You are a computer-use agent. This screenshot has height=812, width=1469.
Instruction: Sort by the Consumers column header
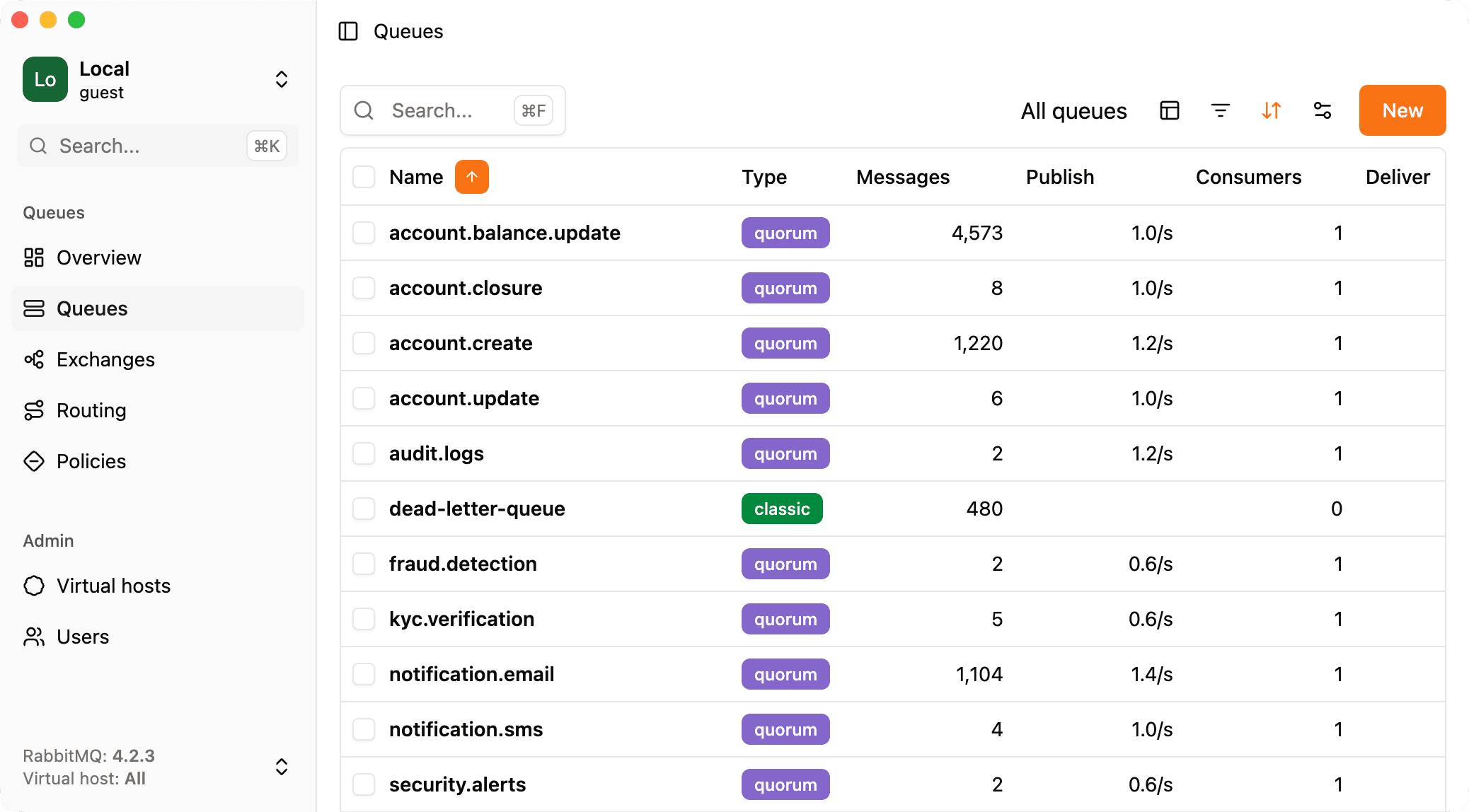(1248, 177)
